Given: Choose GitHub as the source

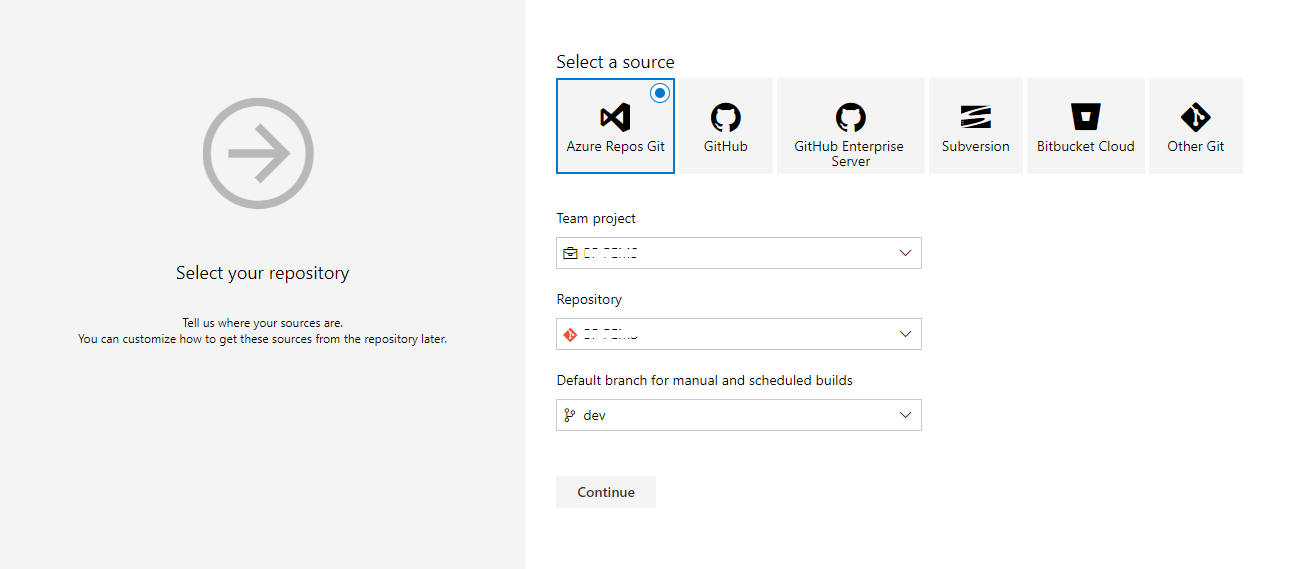Looking at the screenshot, I should (725, 126).
